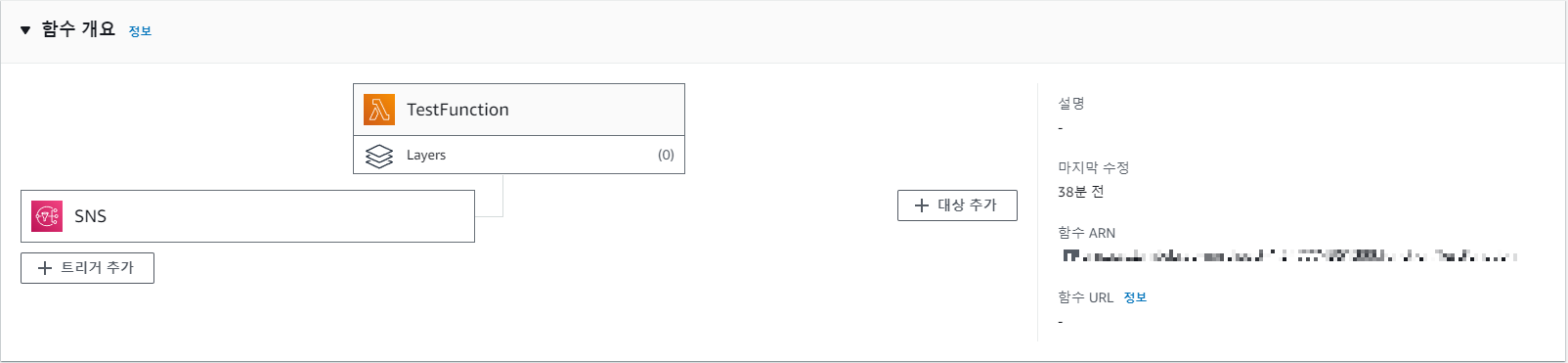Select the SNS trigger label

tap(90, 216)
